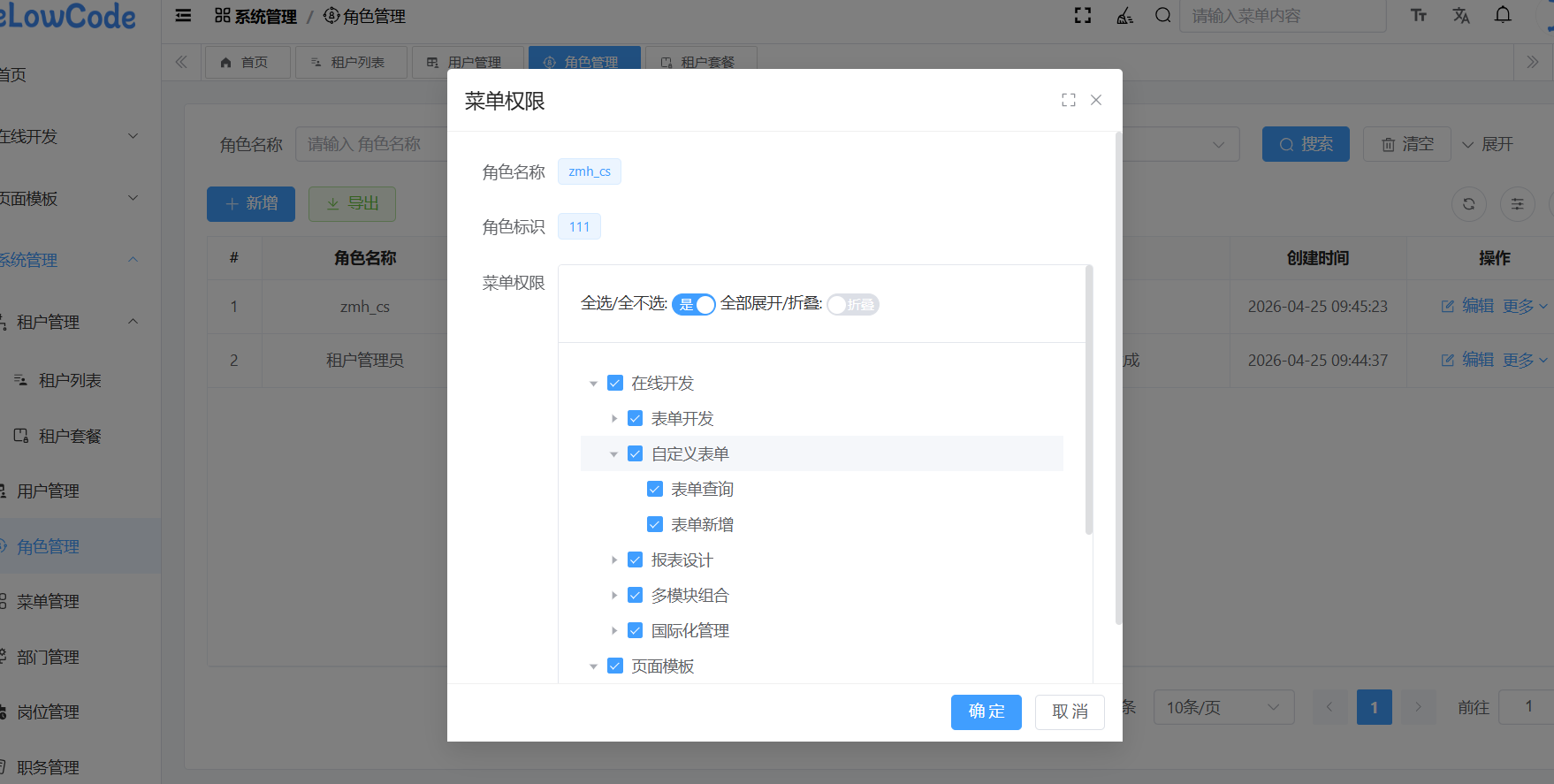The height and width of the screenshot is (784, 1554).
Task: Expand the 报表设计 tree node
Action: click(614, 559)
